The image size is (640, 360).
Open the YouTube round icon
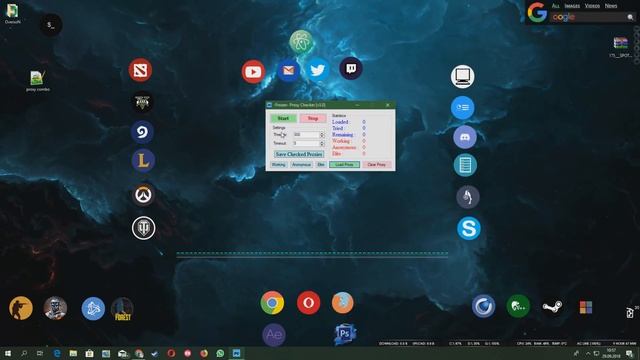[253, 72]
